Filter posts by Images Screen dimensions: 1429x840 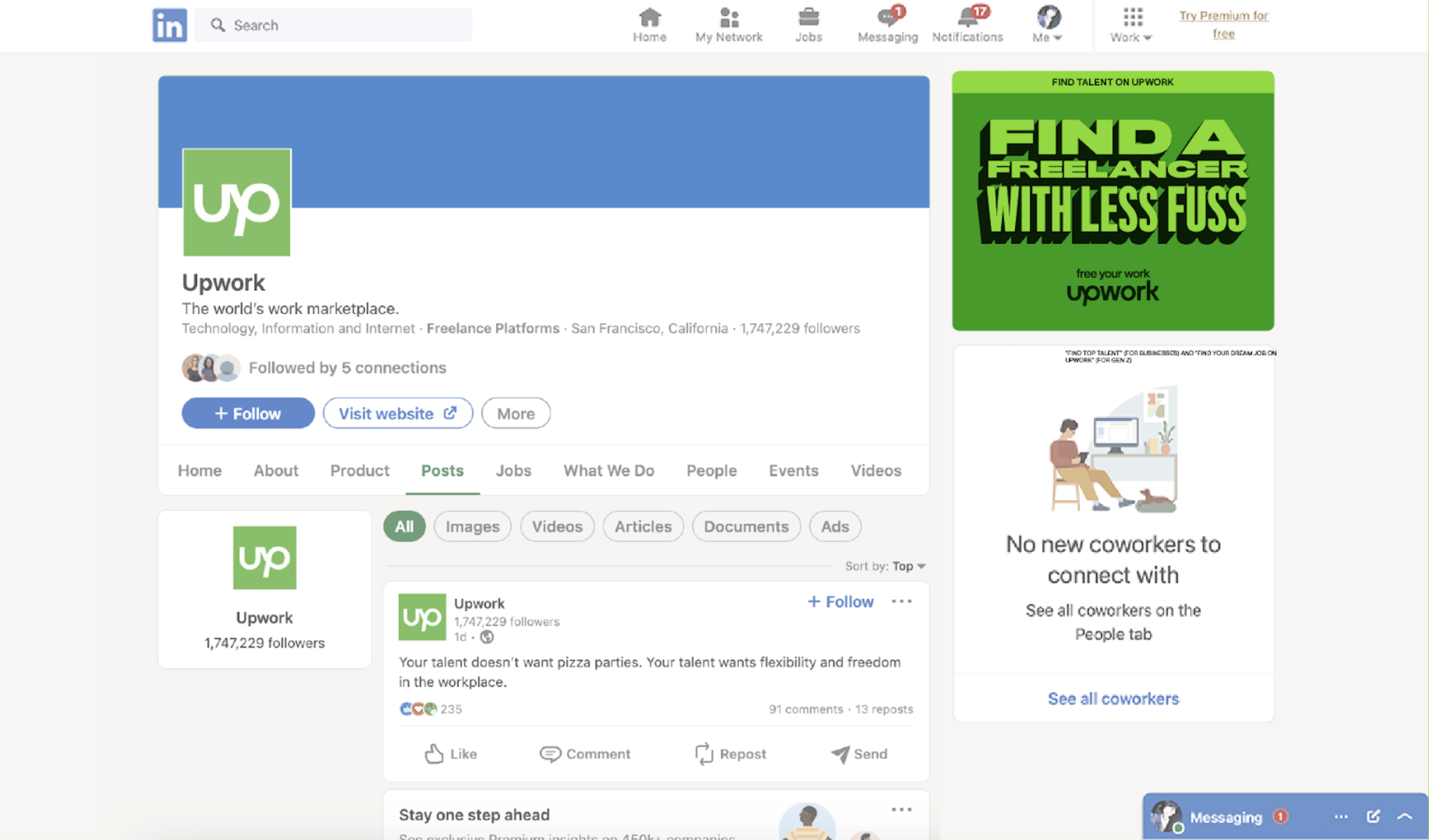[472, 526]
